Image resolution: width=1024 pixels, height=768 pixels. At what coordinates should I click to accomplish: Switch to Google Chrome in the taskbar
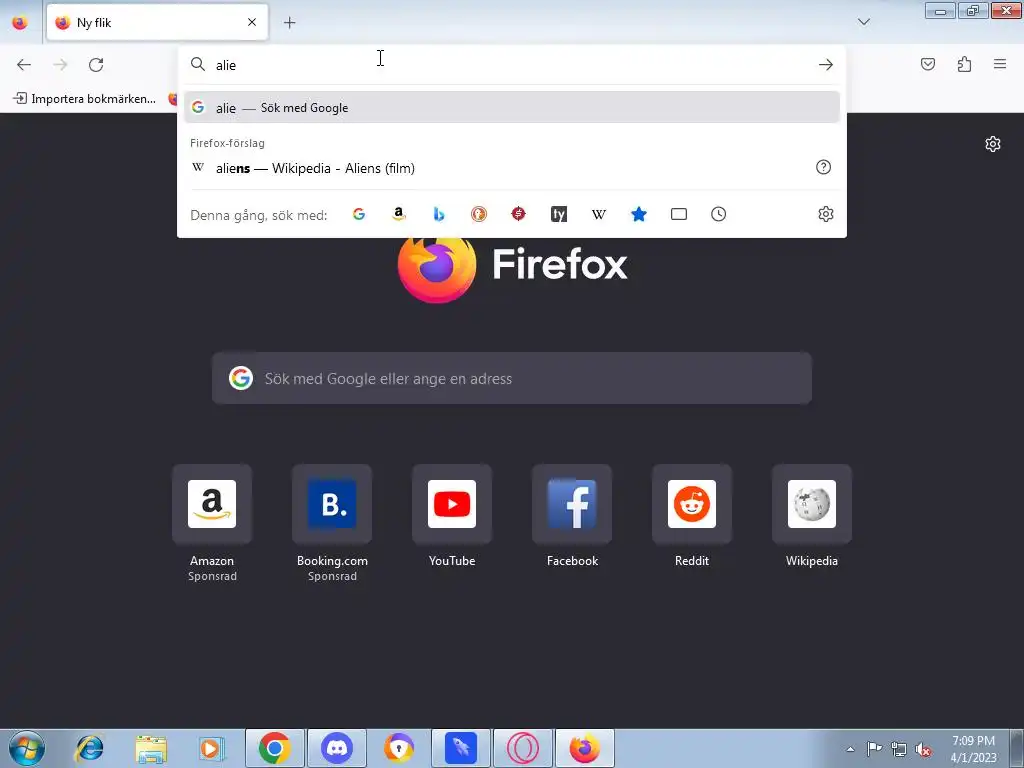[275, 748]
